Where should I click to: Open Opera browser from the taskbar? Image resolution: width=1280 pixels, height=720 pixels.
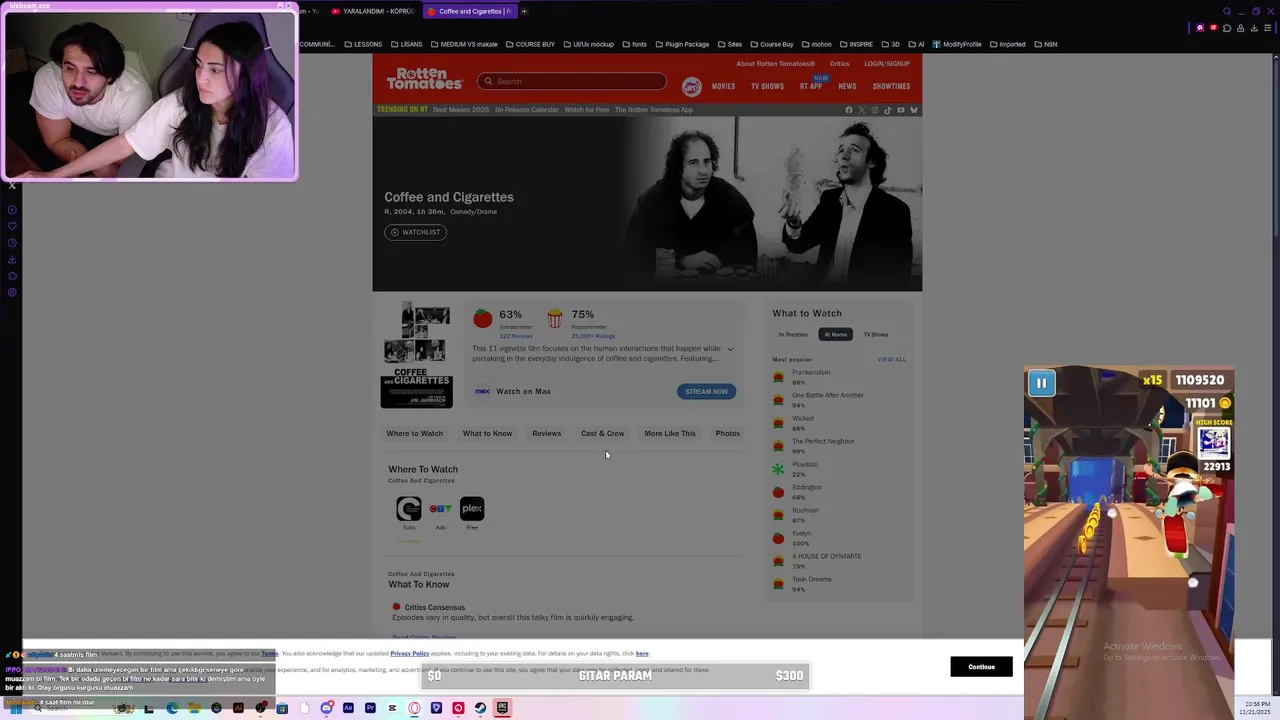pyautogui.click(x=414, y=708)
